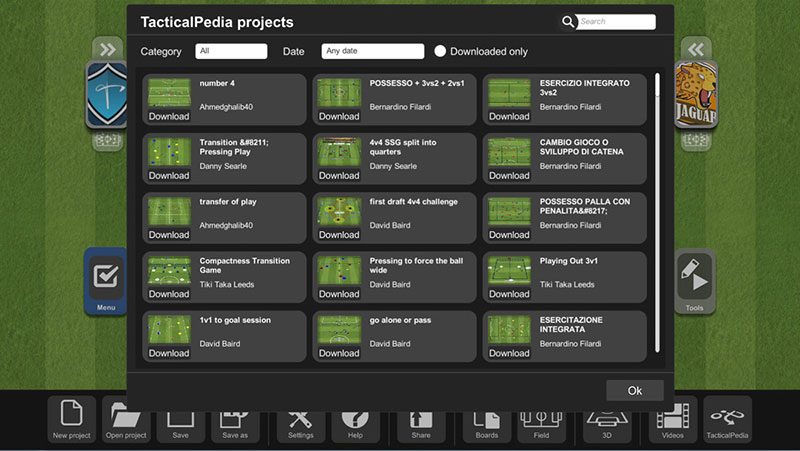Download 'ESERCITAZIONE INTEGRATA' project
Viewport: 800px width, 451px height.
click(x=509, y=353)
